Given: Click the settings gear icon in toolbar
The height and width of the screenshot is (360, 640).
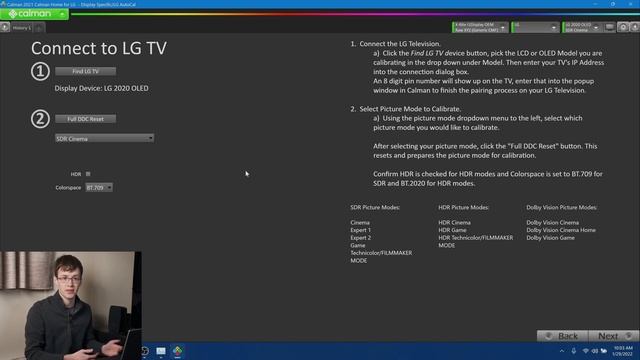Looking at the screenshot, I should 623,27.
